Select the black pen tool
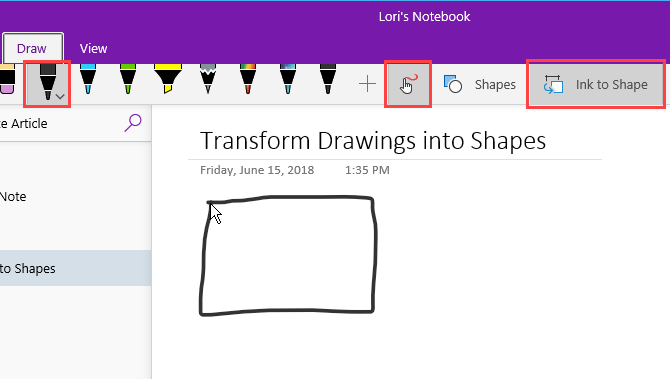670x379 pixels. tap(47, 82)
